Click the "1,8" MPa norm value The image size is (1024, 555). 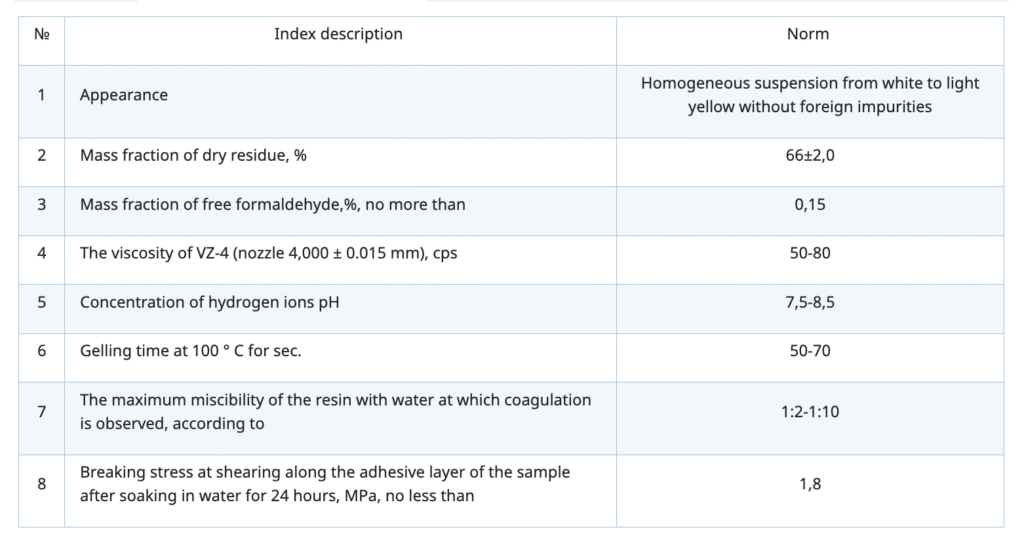point(809,484)
